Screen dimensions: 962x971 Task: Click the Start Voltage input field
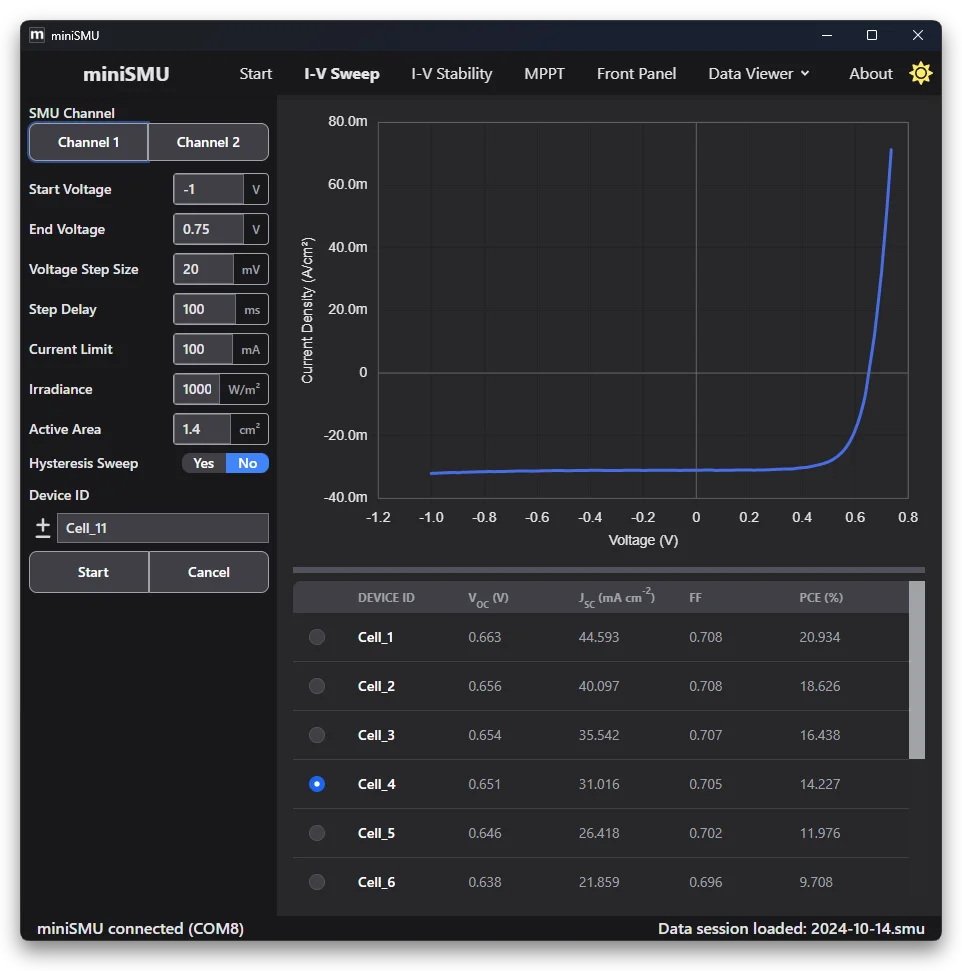pos(208,189)
